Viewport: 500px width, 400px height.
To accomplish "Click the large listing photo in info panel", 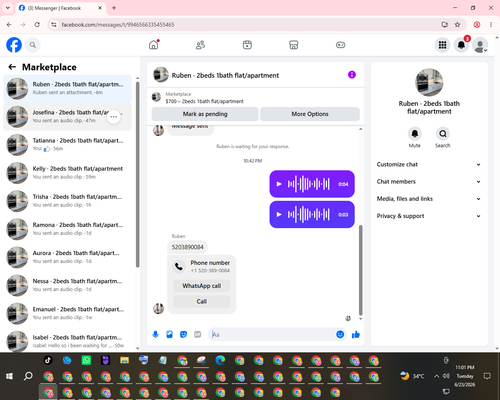I will pyautogui.click(x=429, y=82).
